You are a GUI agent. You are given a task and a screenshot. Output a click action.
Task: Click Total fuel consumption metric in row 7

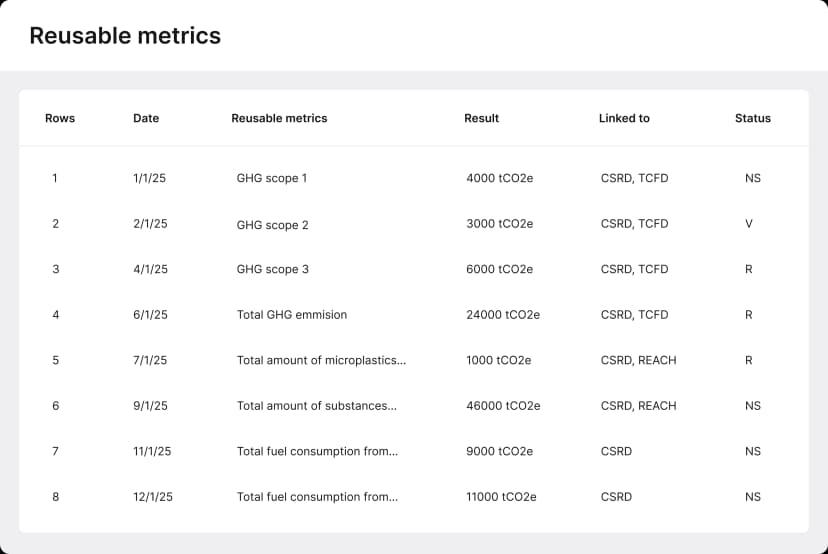pos(317,452)
